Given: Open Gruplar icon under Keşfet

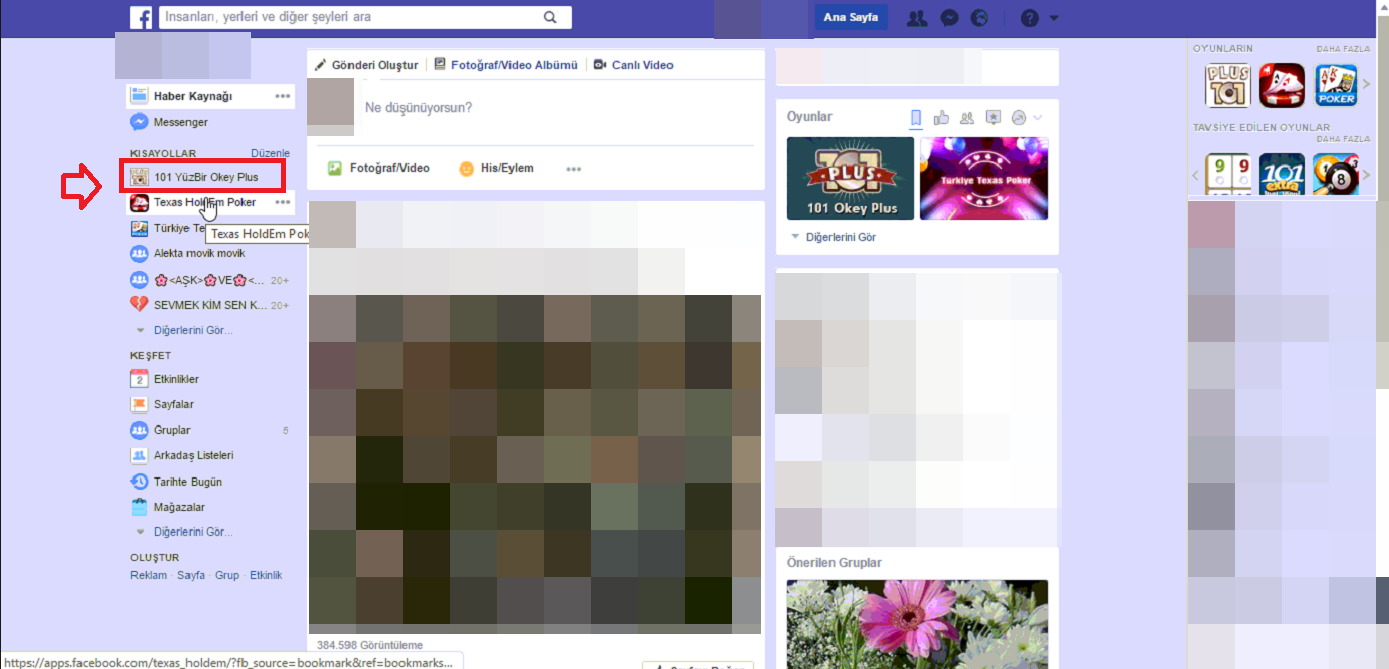Looking at the screenshot, I should pos(140,430).
